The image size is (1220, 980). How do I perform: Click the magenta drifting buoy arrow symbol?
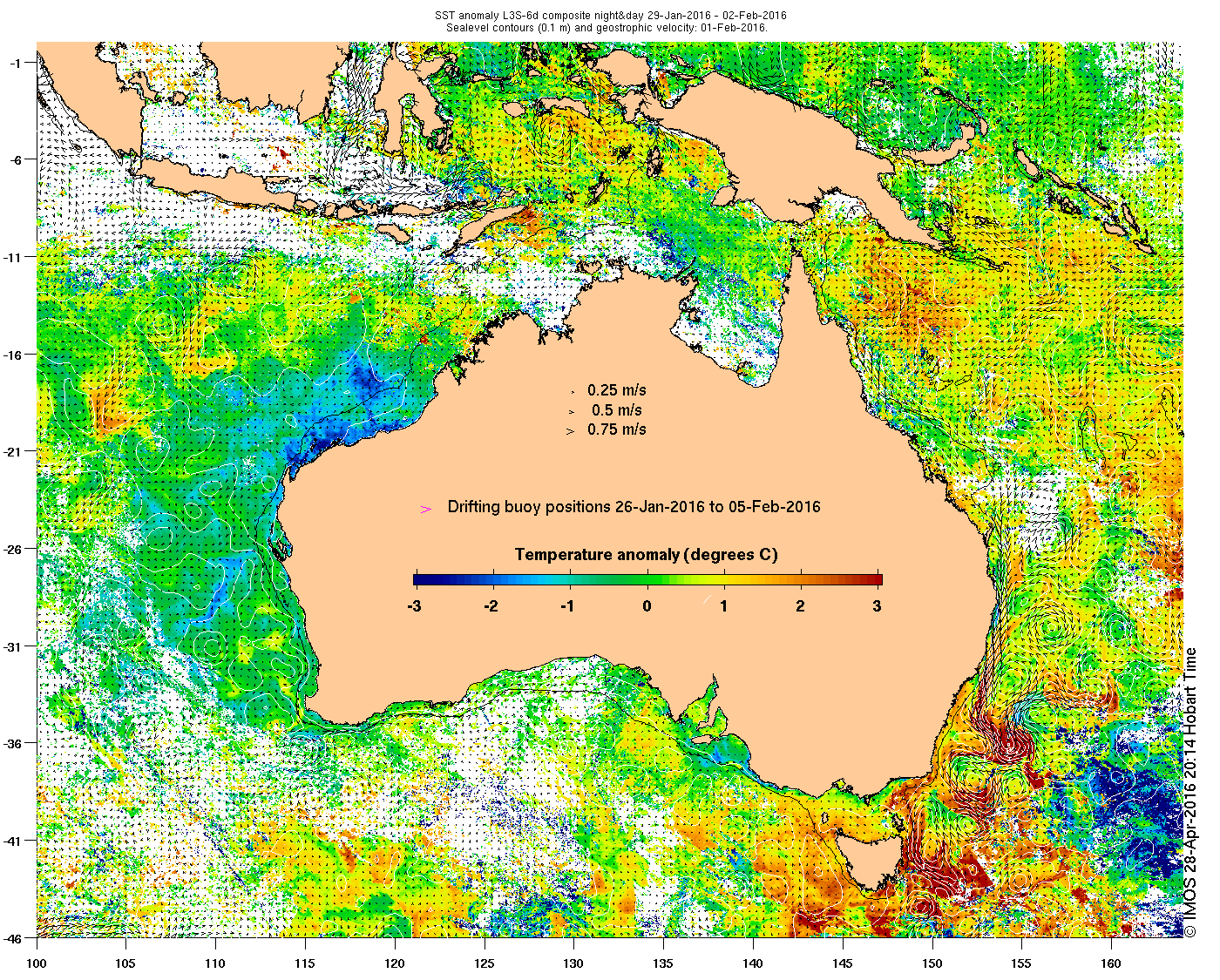pyautogui.click(x=426, y=510)
